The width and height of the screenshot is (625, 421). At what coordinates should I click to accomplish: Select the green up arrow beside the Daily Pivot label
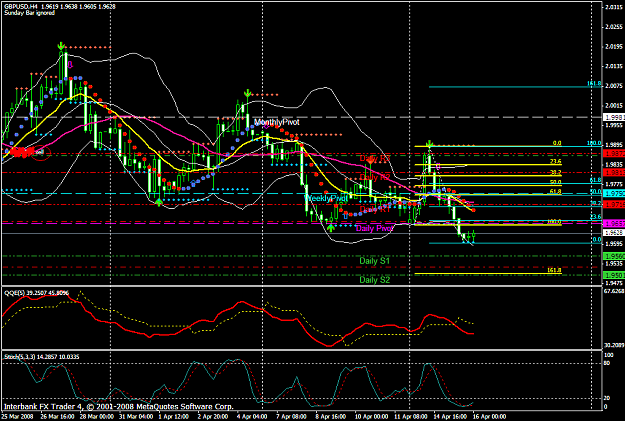click(x=331, y=228)
